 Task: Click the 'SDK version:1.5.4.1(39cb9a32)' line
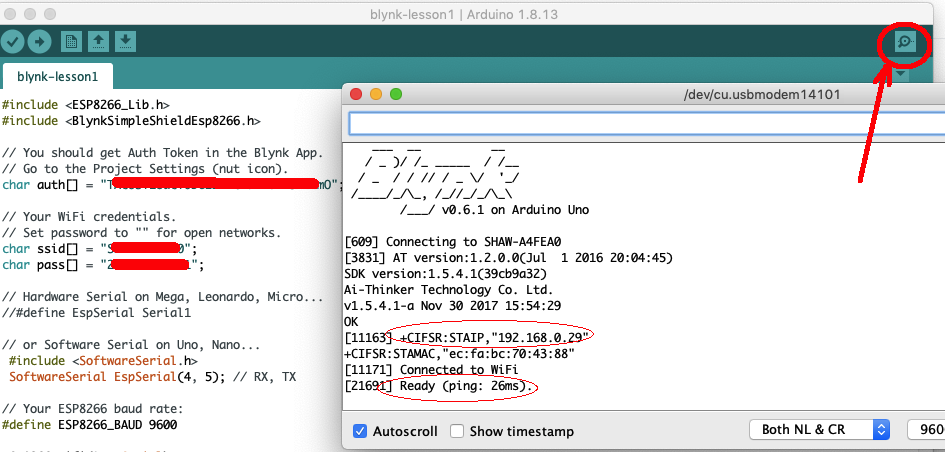(446, 274)
